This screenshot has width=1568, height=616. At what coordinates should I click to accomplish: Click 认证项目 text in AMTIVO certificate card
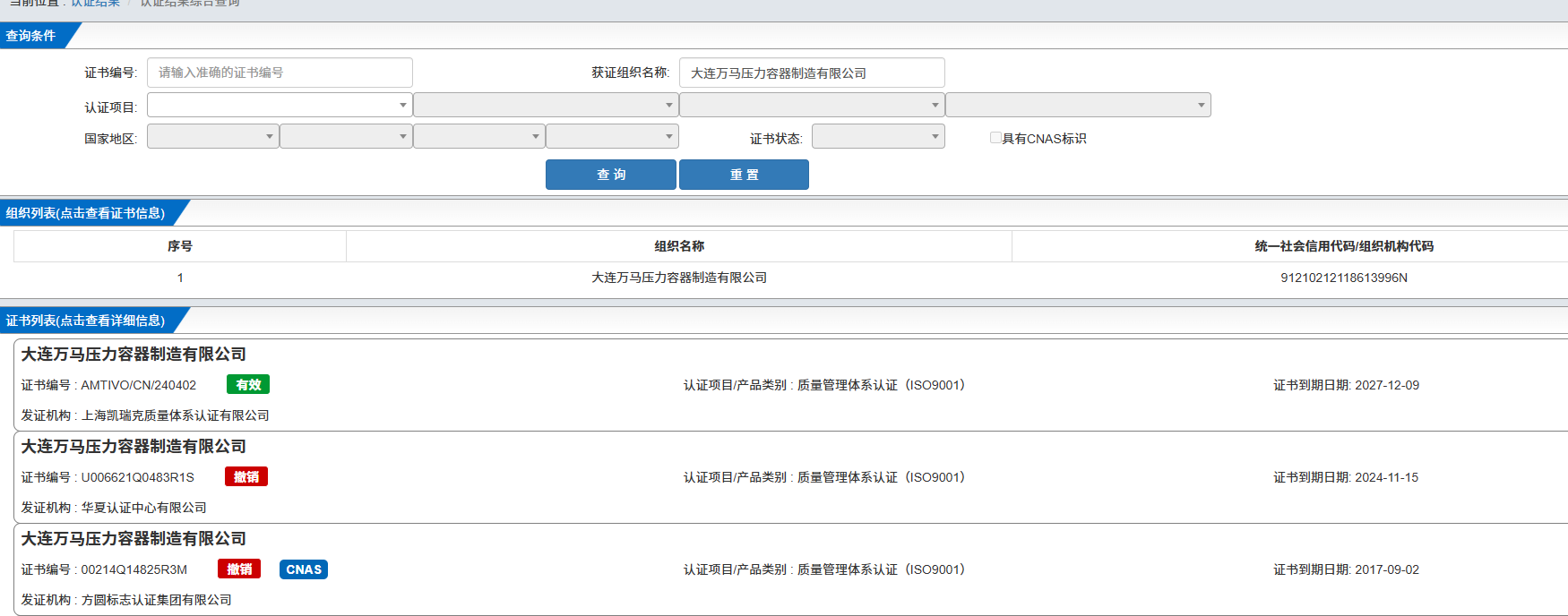824,385
